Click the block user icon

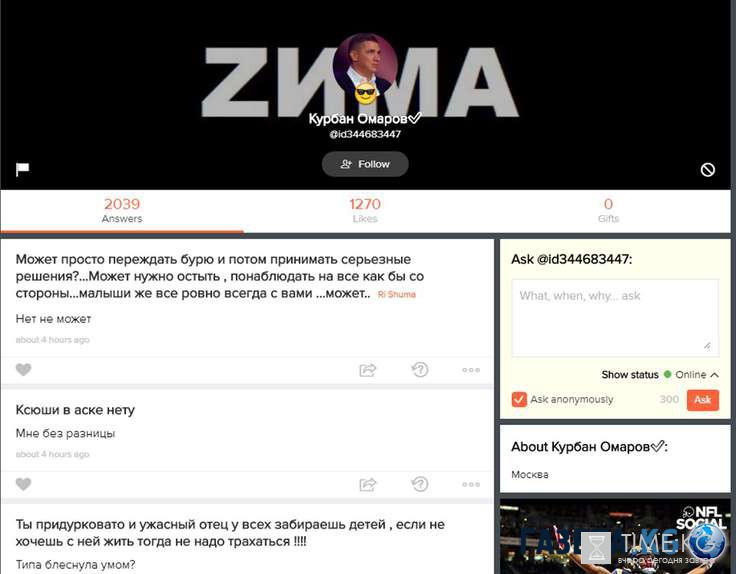(x=708, y=169)
